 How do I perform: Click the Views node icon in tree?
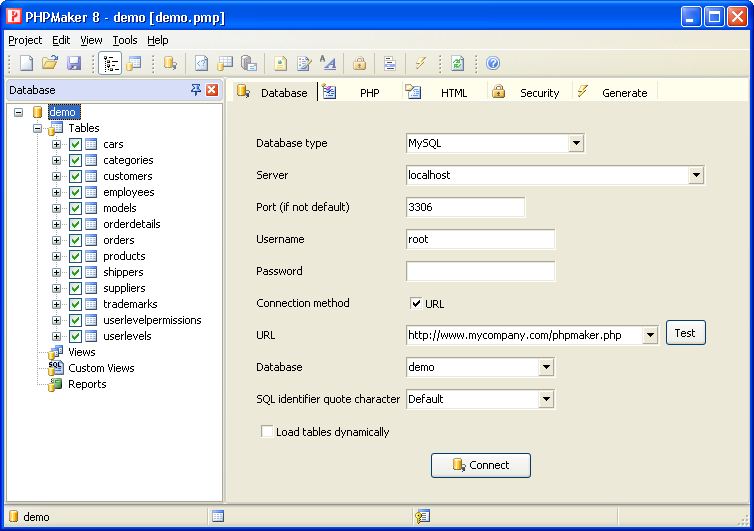pyautogui.click(x=55, y=352)
